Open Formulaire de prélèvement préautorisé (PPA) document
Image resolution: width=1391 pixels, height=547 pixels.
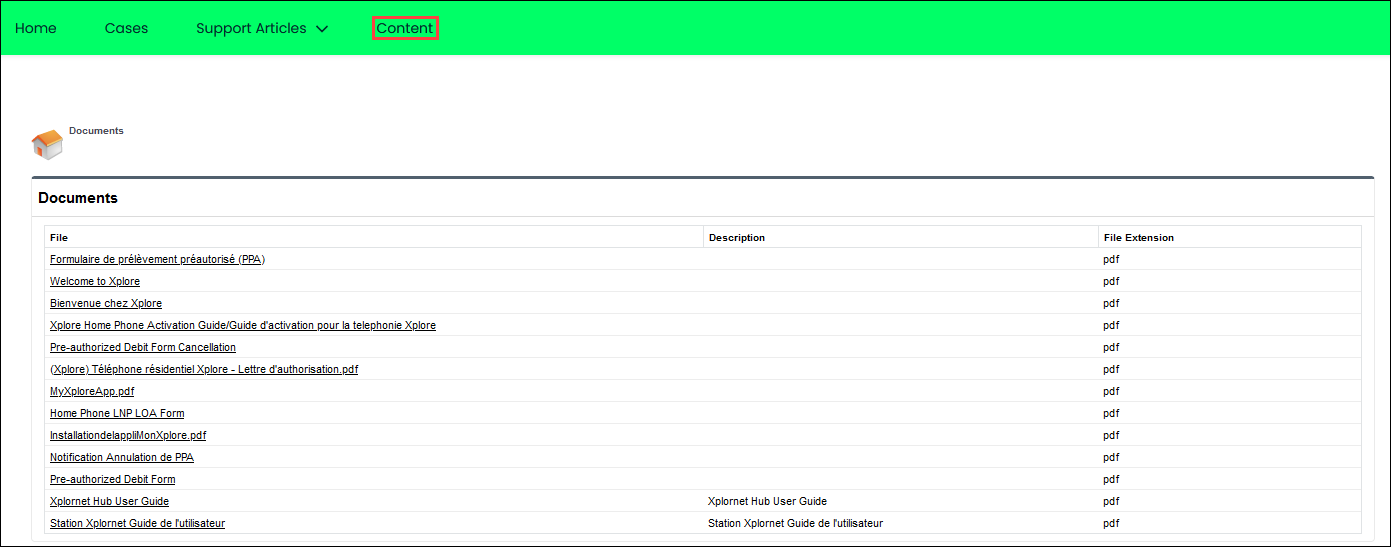coord(157,259)
